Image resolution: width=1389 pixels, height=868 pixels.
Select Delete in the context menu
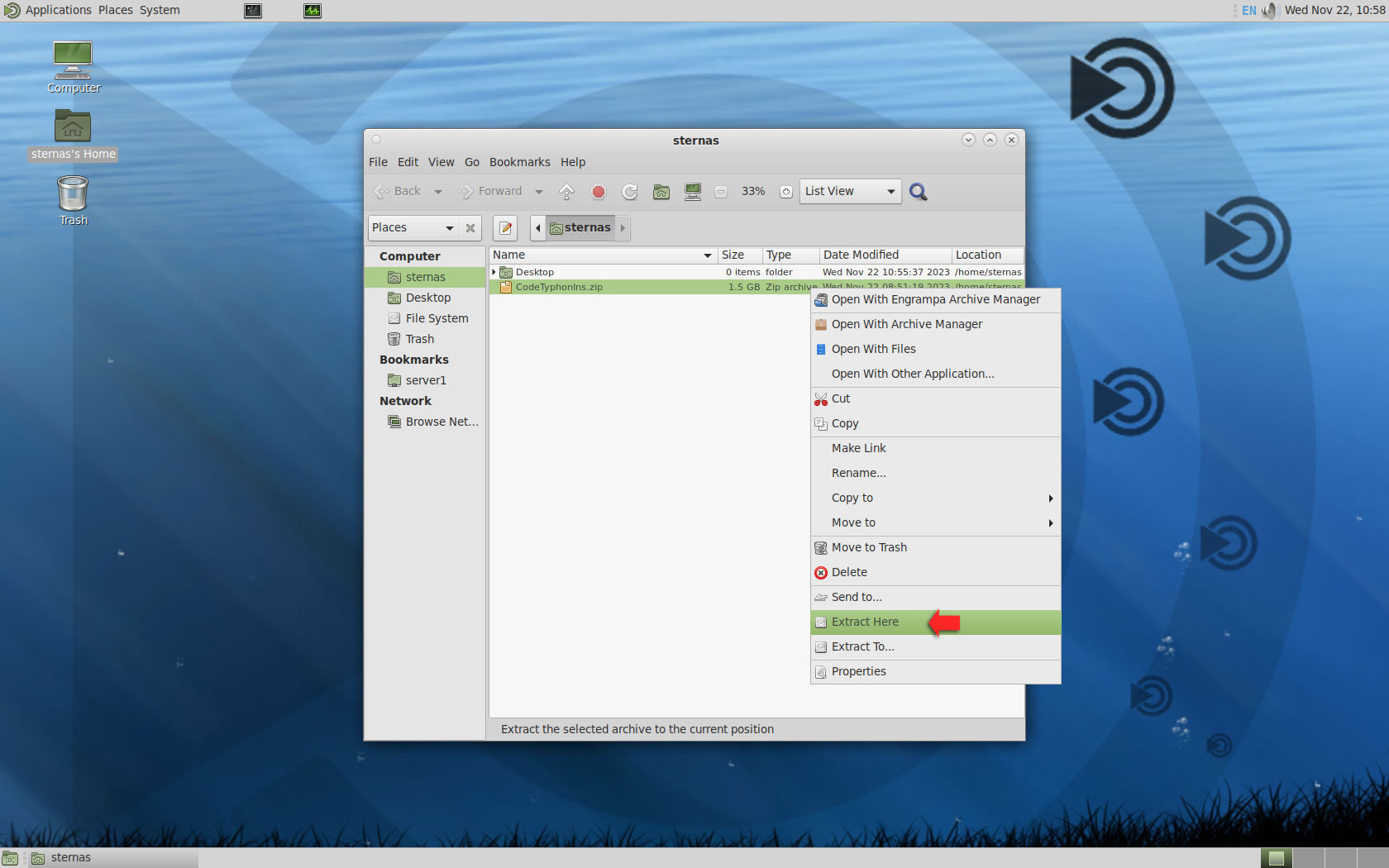point(935,572)
